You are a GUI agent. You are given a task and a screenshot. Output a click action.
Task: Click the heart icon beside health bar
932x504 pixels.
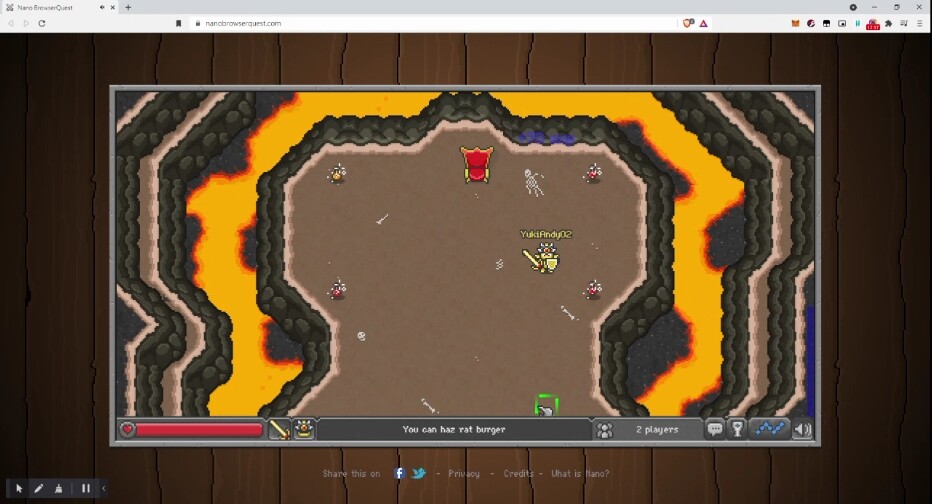pyautogui.click(x=127, y=429)
